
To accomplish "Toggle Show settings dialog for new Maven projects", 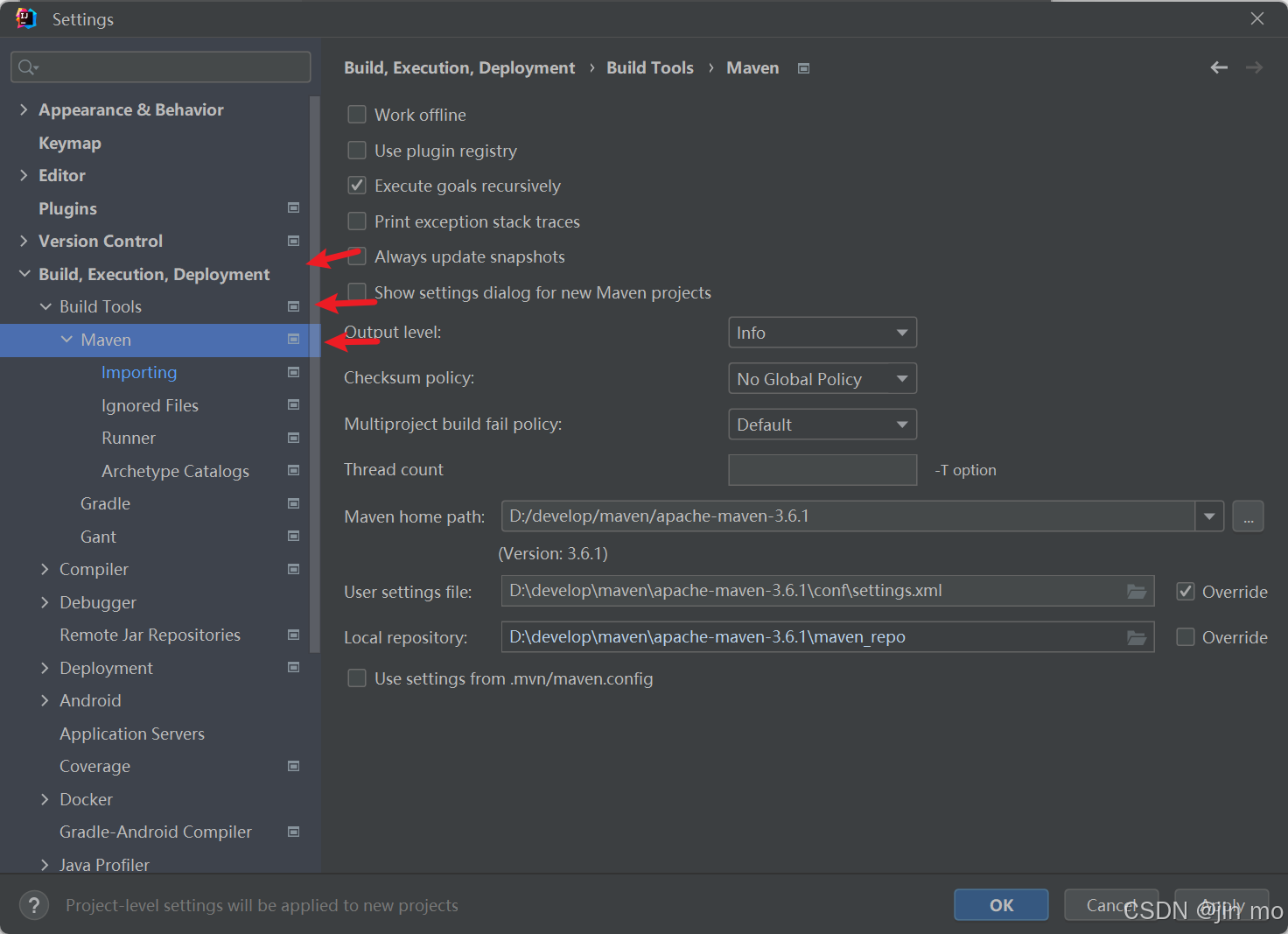I will point(357,292).
